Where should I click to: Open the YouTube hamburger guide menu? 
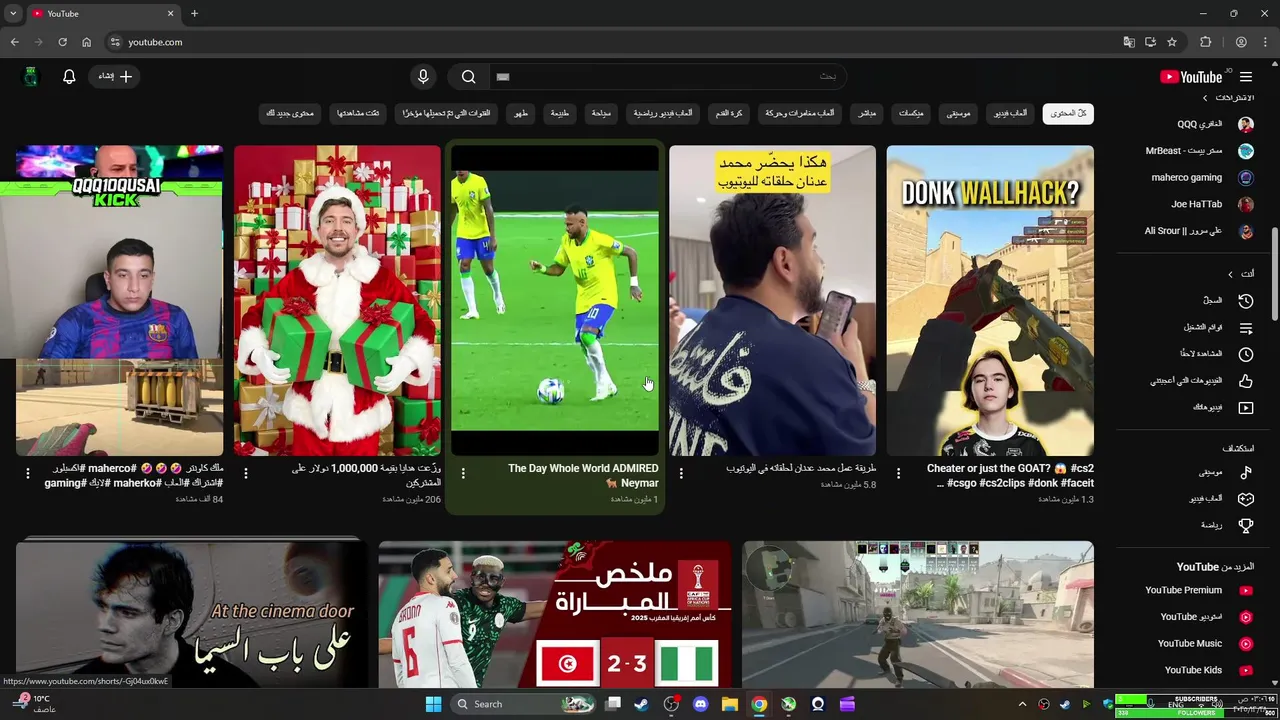point(1246,77)
